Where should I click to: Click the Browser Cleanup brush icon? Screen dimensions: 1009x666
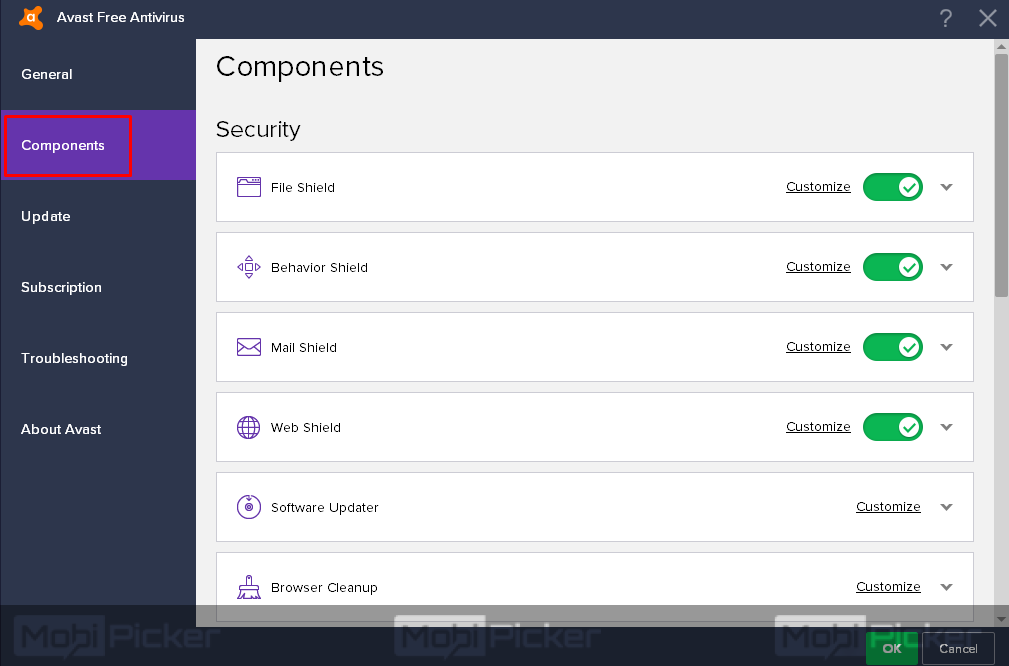(248, 587)
